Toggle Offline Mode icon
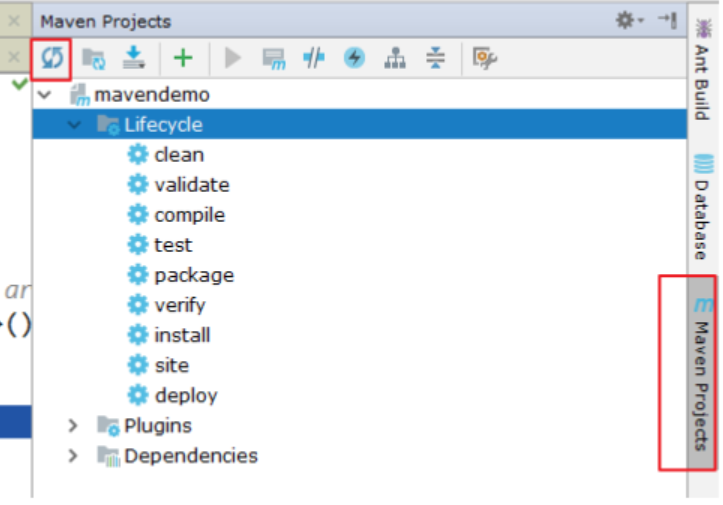The height and width of the screenshot is (505, 723). (x=314, y=58)
